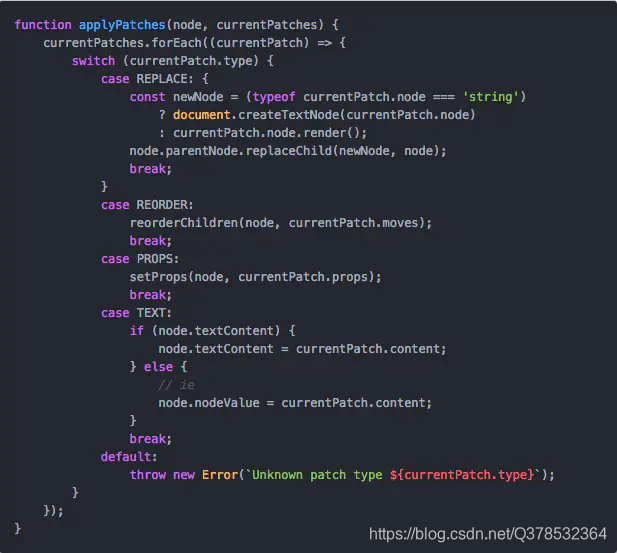Click the if (node.textContent) { line

212,331
